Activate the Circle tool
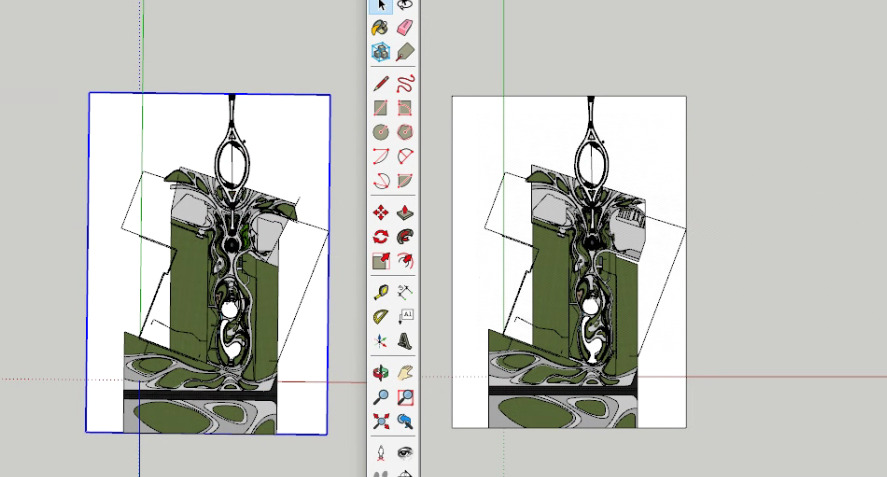The width and height of the screenshot is (887, 477). tap(381, 132)
